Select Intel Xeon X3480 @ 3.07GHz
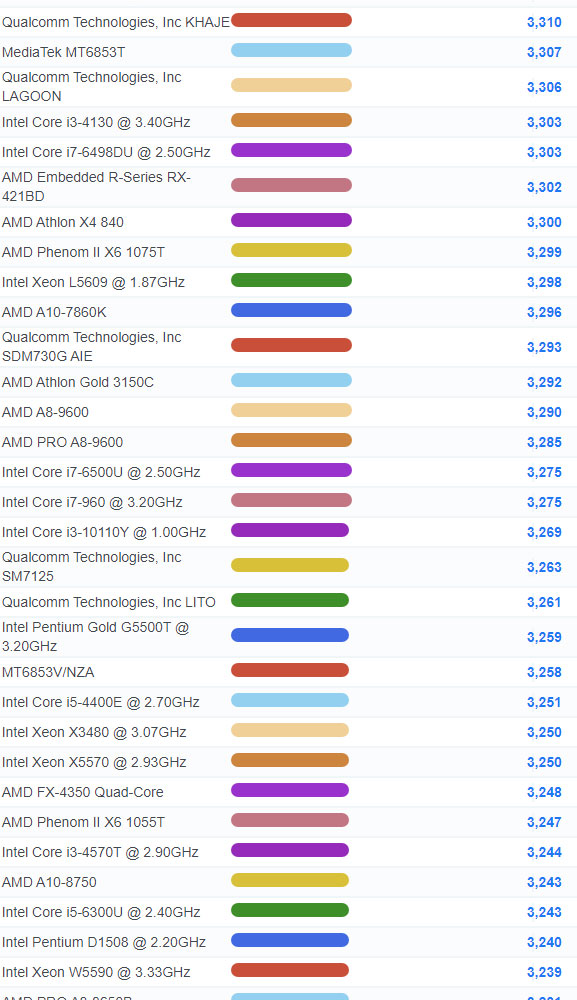This screenshot has height=1000, width=577. pyautogui.click(x=94, y=733)
